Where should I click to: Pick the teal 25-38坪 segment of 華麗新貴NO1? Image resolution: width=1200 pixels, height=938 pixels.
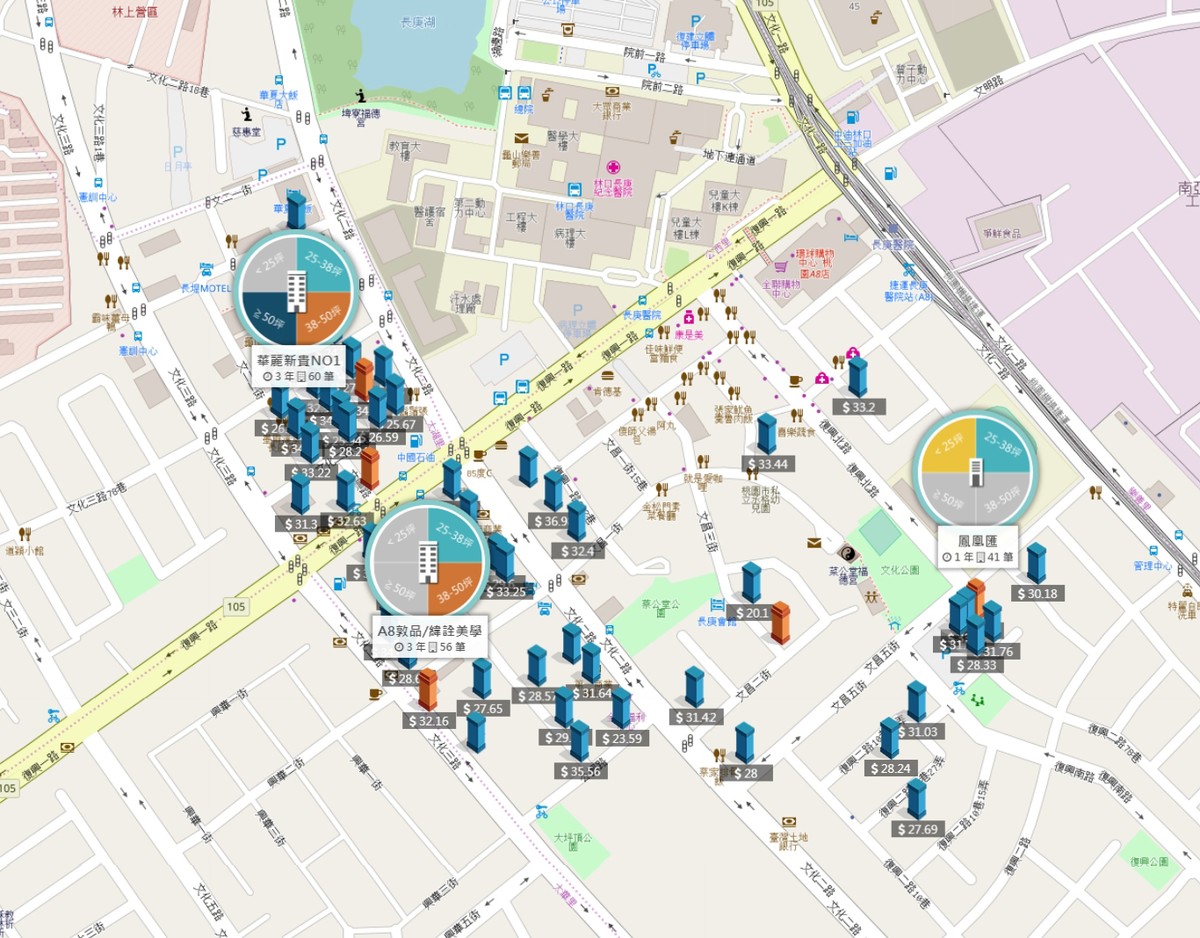tap(325, 265)
